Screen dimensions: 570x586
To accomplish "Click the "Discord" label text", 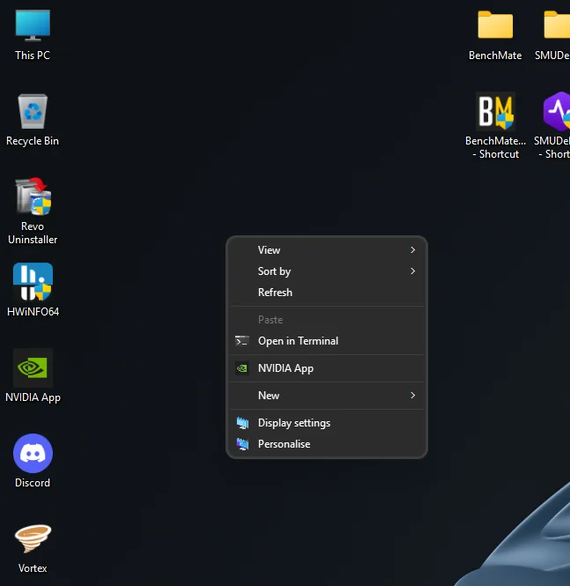I will (x=33, y=483).
